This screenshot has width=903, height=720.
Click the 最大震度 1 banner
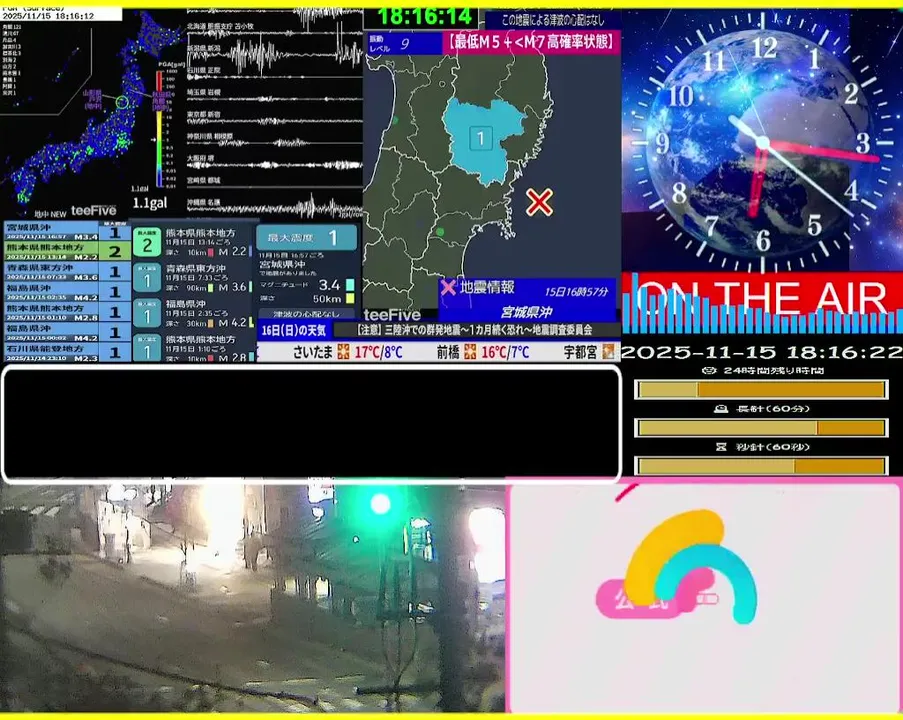tap(306, 237)
